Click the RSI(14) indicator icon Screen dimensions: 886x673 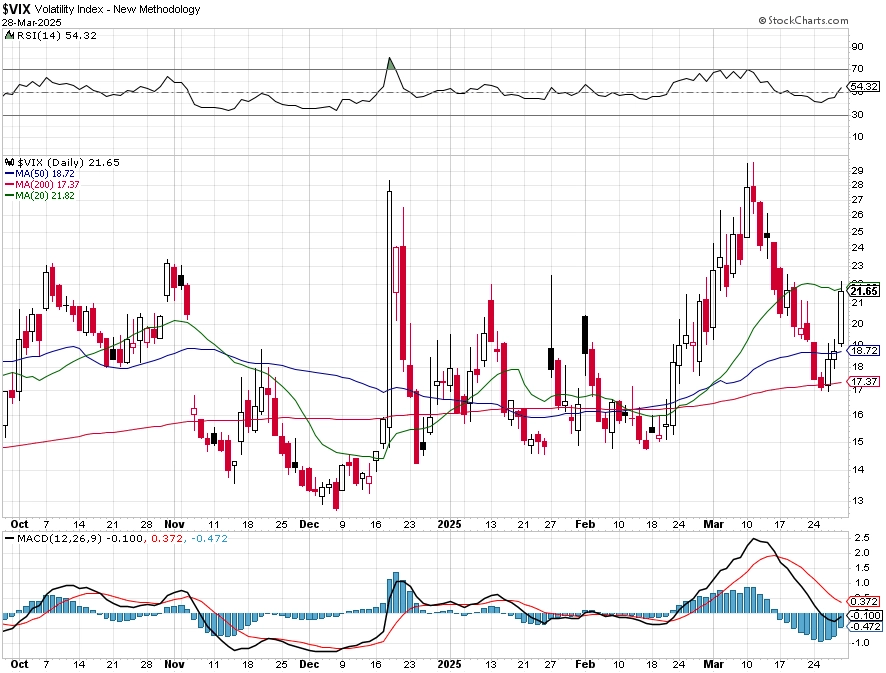point(9,35)
